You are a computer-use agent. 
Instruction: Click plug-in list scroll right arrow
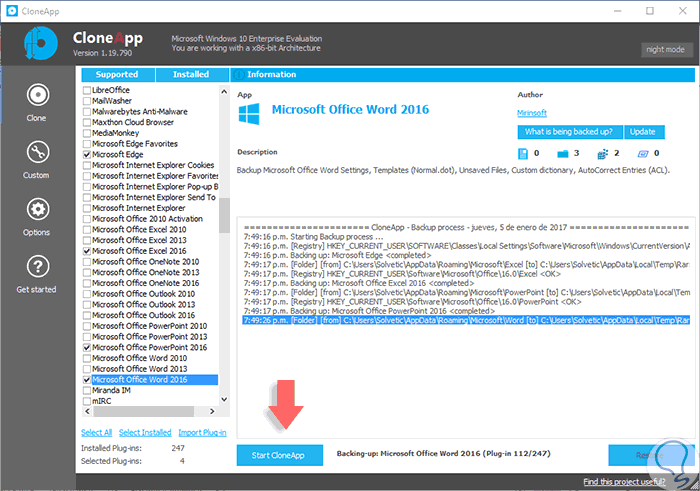tap(212, 411)
